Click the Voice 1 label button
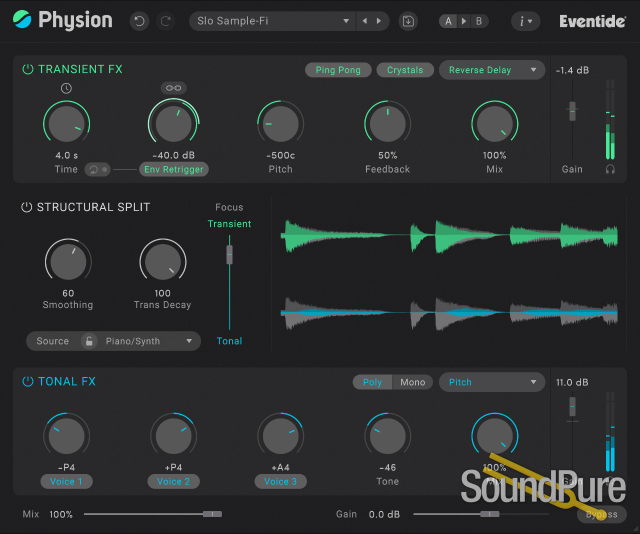The image size is (640, 534). click(66, 481)
